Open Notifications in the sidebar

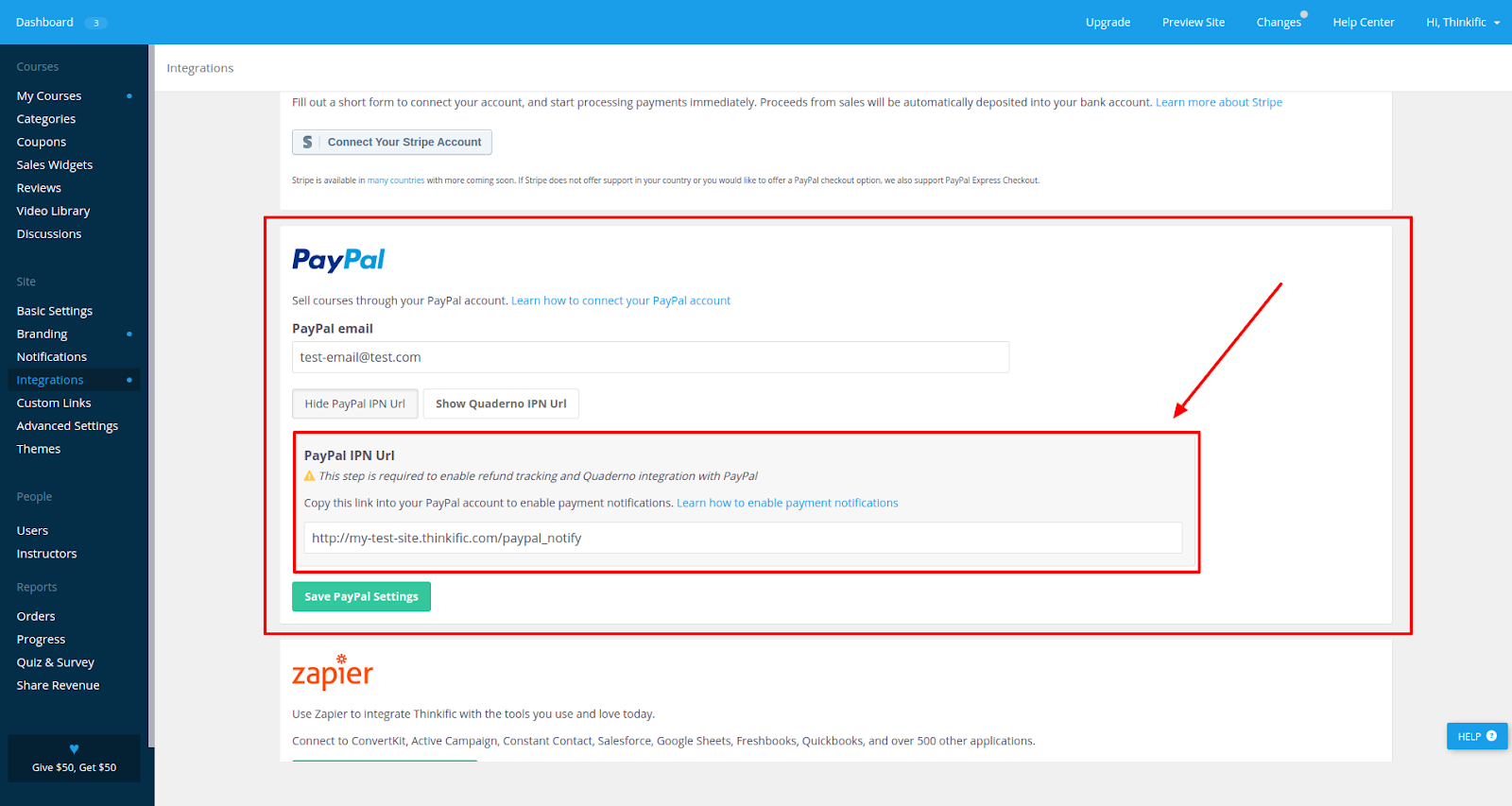(x=52, y=356)
